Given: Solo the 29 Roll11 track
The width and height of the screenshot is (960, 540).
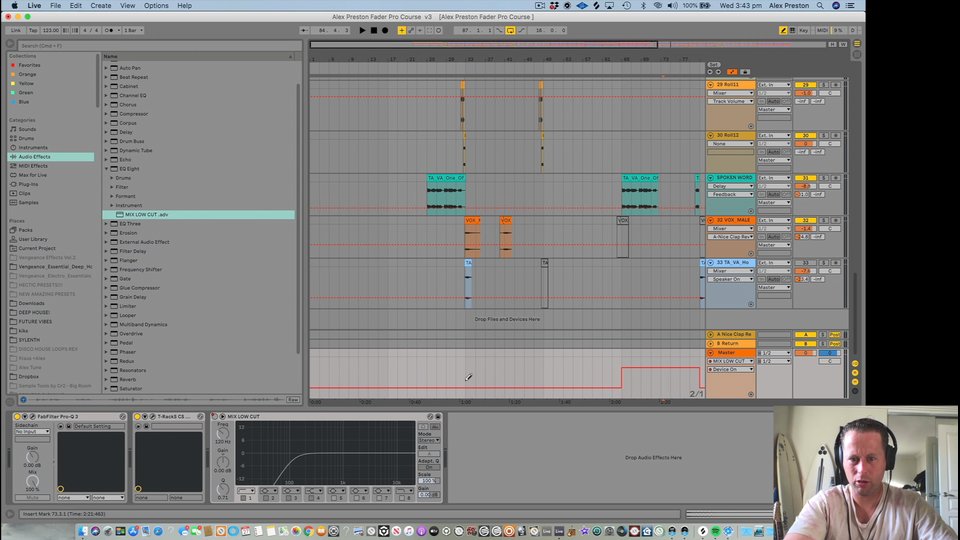Looking at the screenshot, I should [823, 84].
